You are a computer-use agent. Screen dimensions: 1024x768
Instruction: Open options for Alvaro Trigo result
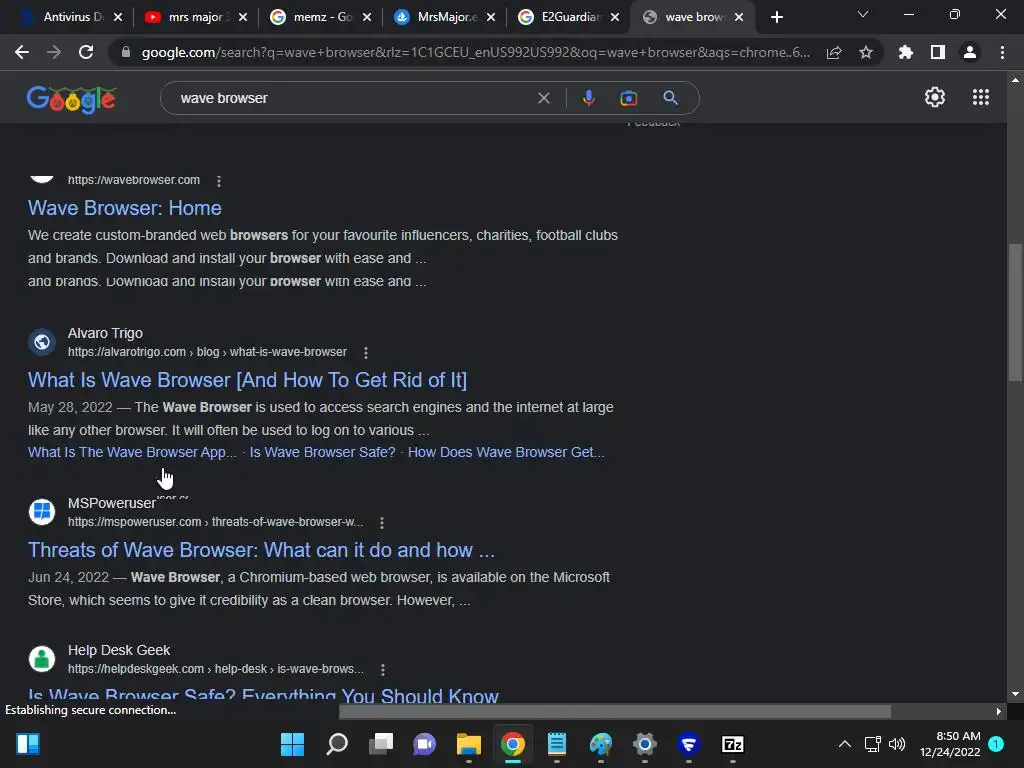click(366, 353)
